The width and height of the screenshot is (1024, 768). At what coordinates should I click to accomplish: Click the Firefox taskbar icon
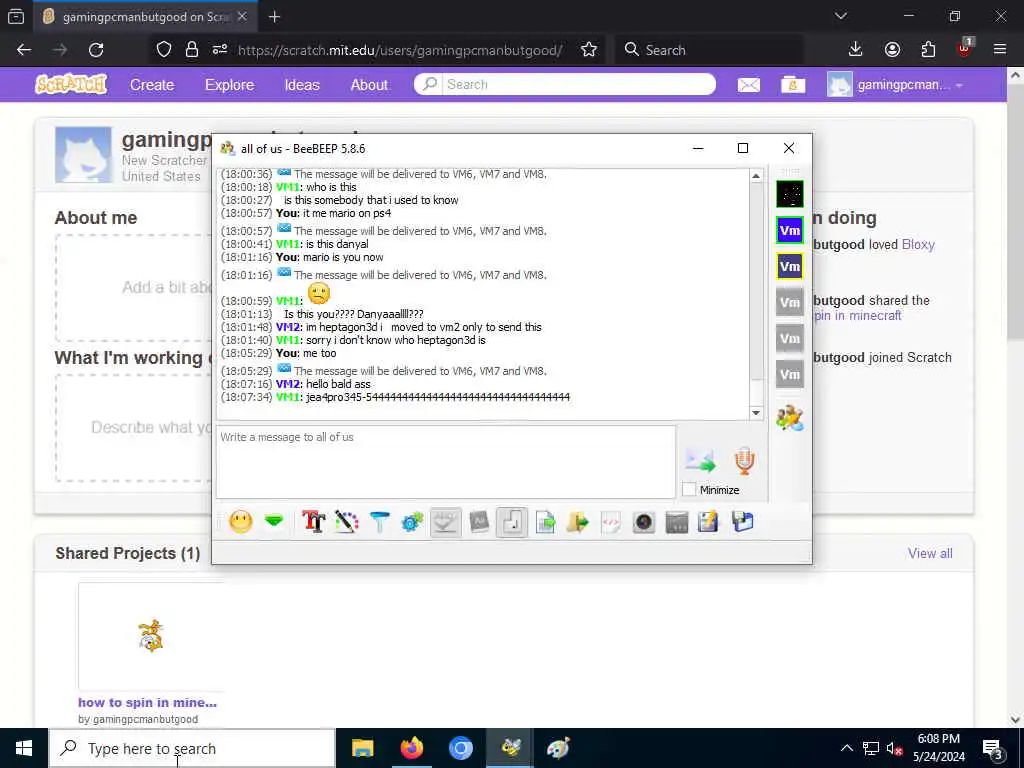point(411,748)
